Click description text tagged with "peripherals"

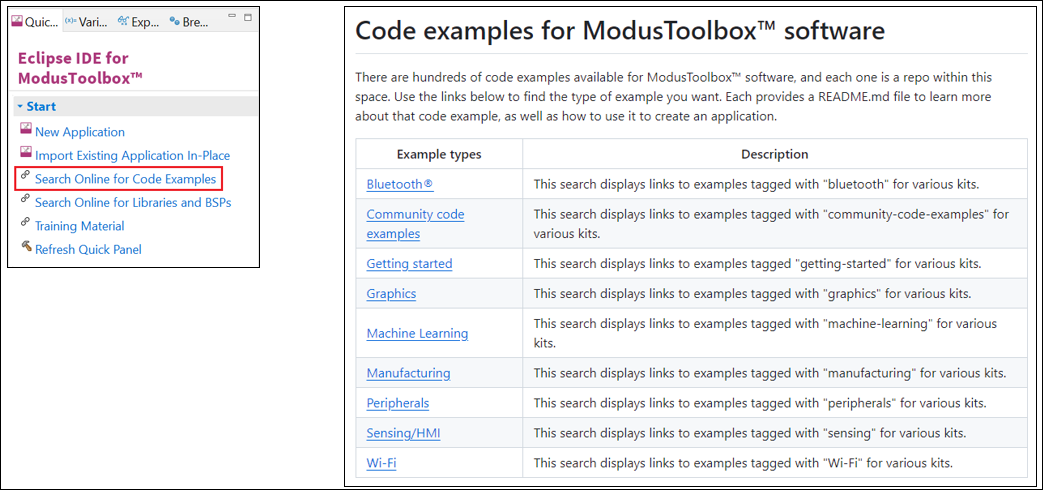point(760,403)
